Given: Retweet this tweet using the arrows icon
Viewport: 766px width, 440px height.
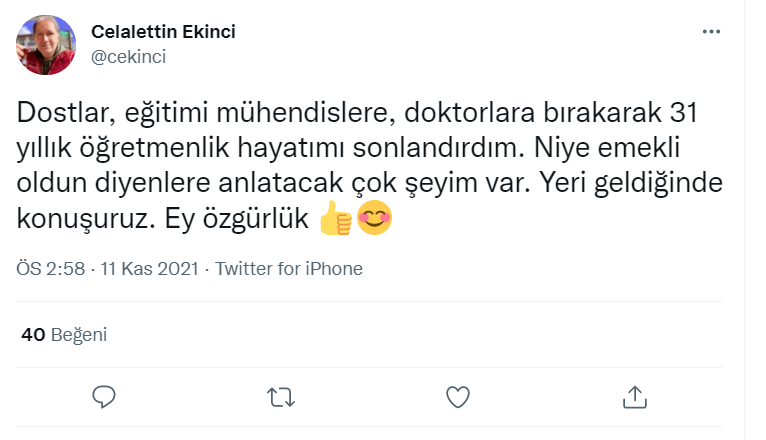Looking at the screenshot, I should (282, 397).
